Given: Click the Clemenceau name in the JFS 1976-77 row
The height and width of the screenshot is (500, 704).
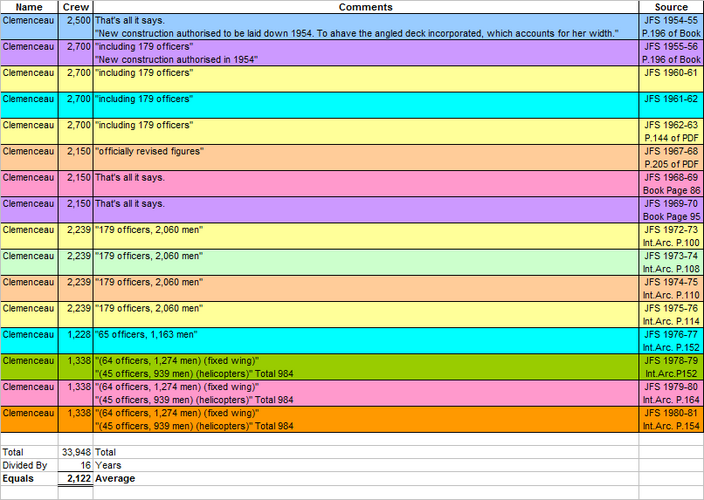Looking at the screenshot, I should click(x=28, y=335).
